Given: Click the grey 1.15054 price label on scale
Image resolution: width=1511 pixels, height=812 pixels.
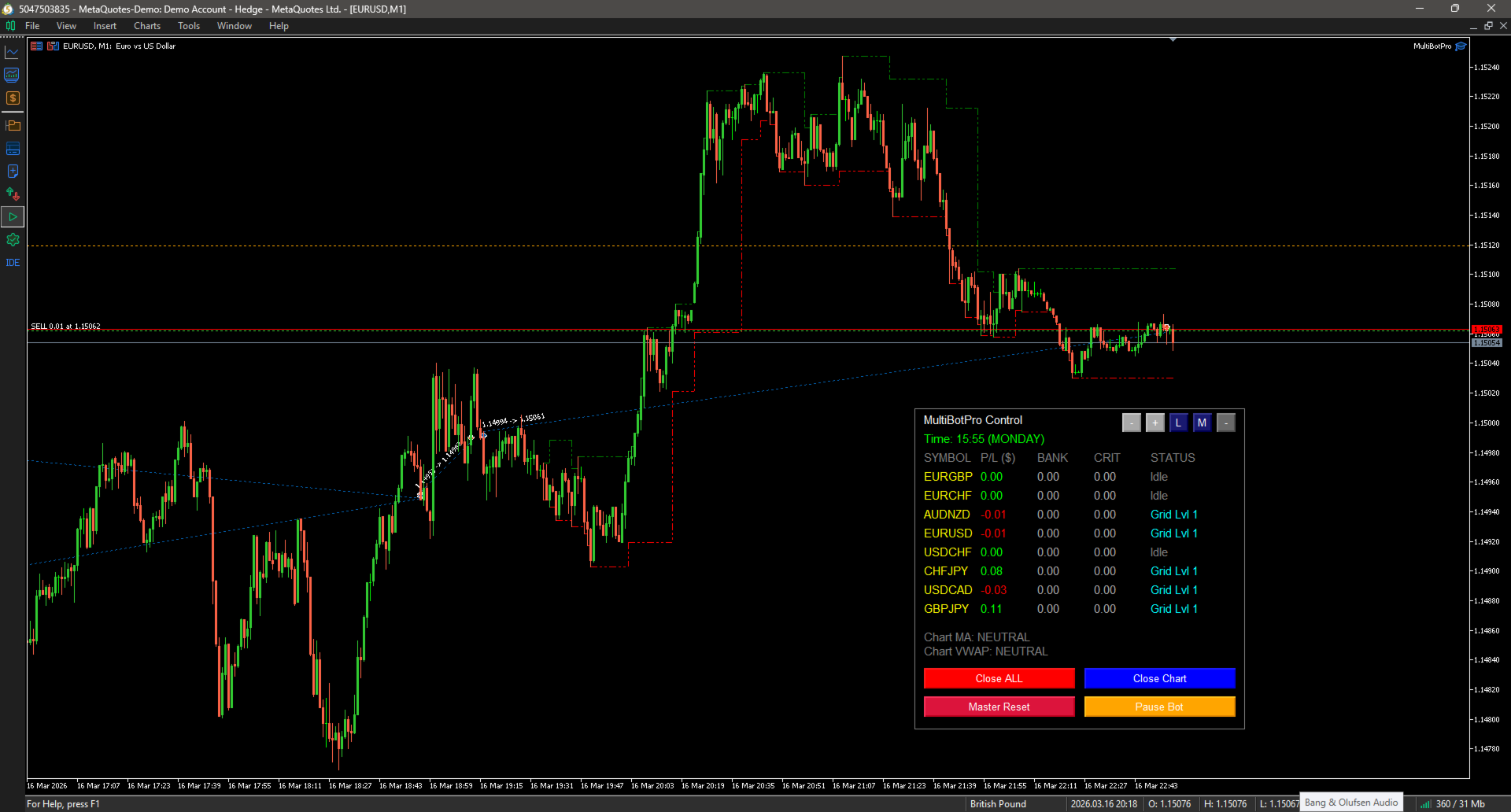Looking at the screenshot, I should [1487, 343].
